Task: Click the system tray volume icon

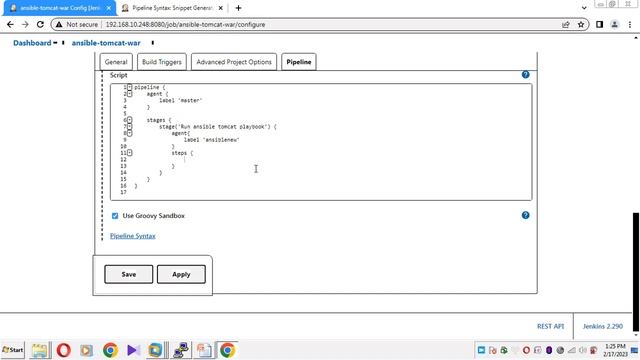Action: (582, 350)
